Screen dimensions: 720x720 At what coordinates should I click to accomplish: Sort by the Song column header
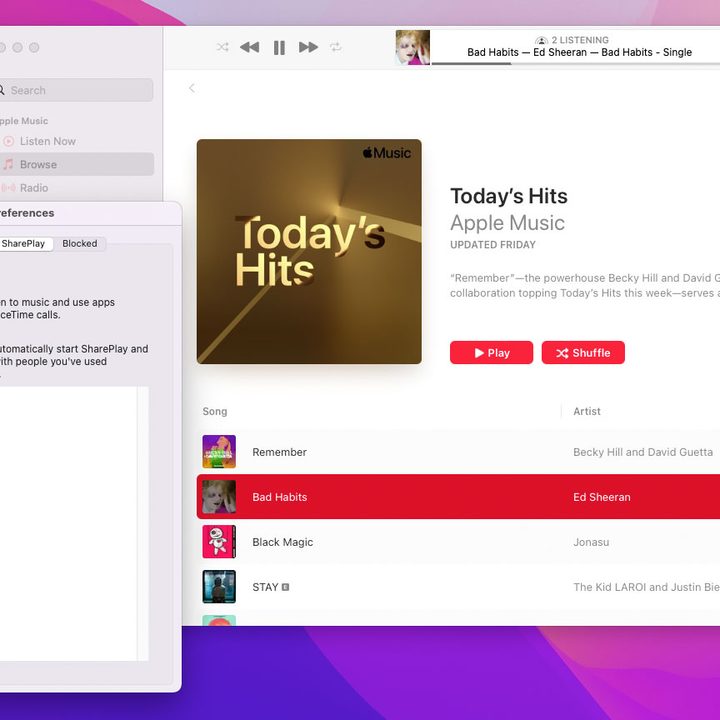pyautogui.click(x=215, y=411)
